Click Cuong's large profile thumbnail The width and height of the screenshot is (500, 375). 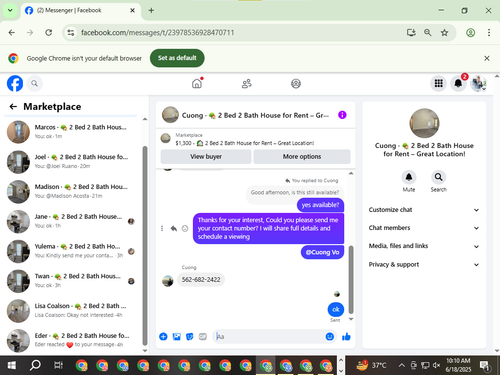[424, 123]
